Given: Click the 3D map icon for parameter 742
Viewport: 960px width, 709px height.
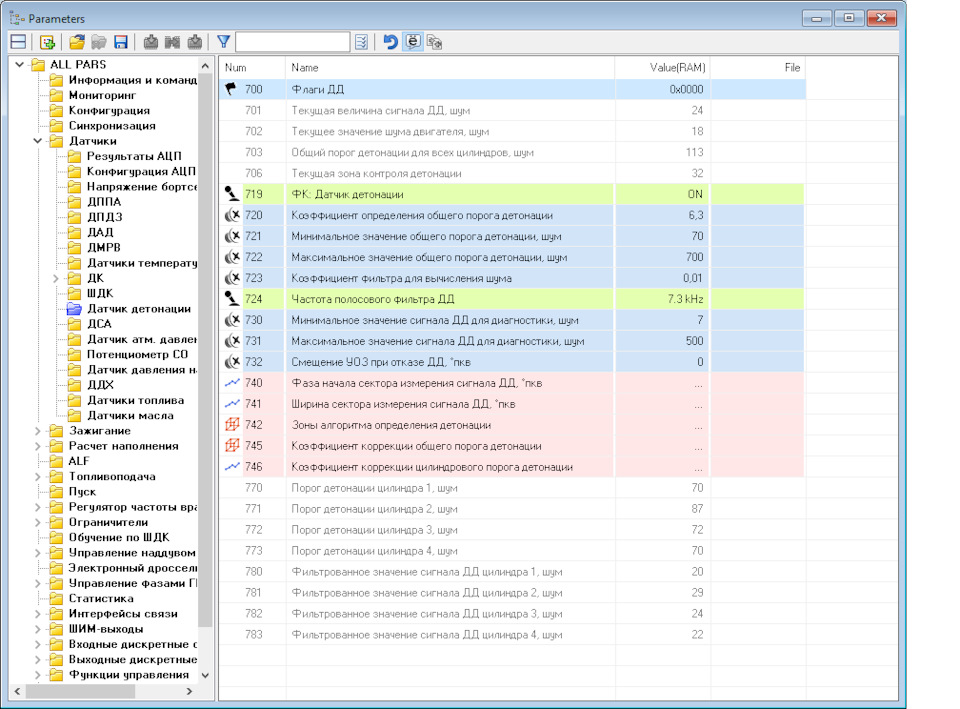Looking at the screenshot, I should pyautogui.click(x=231, y=425).
